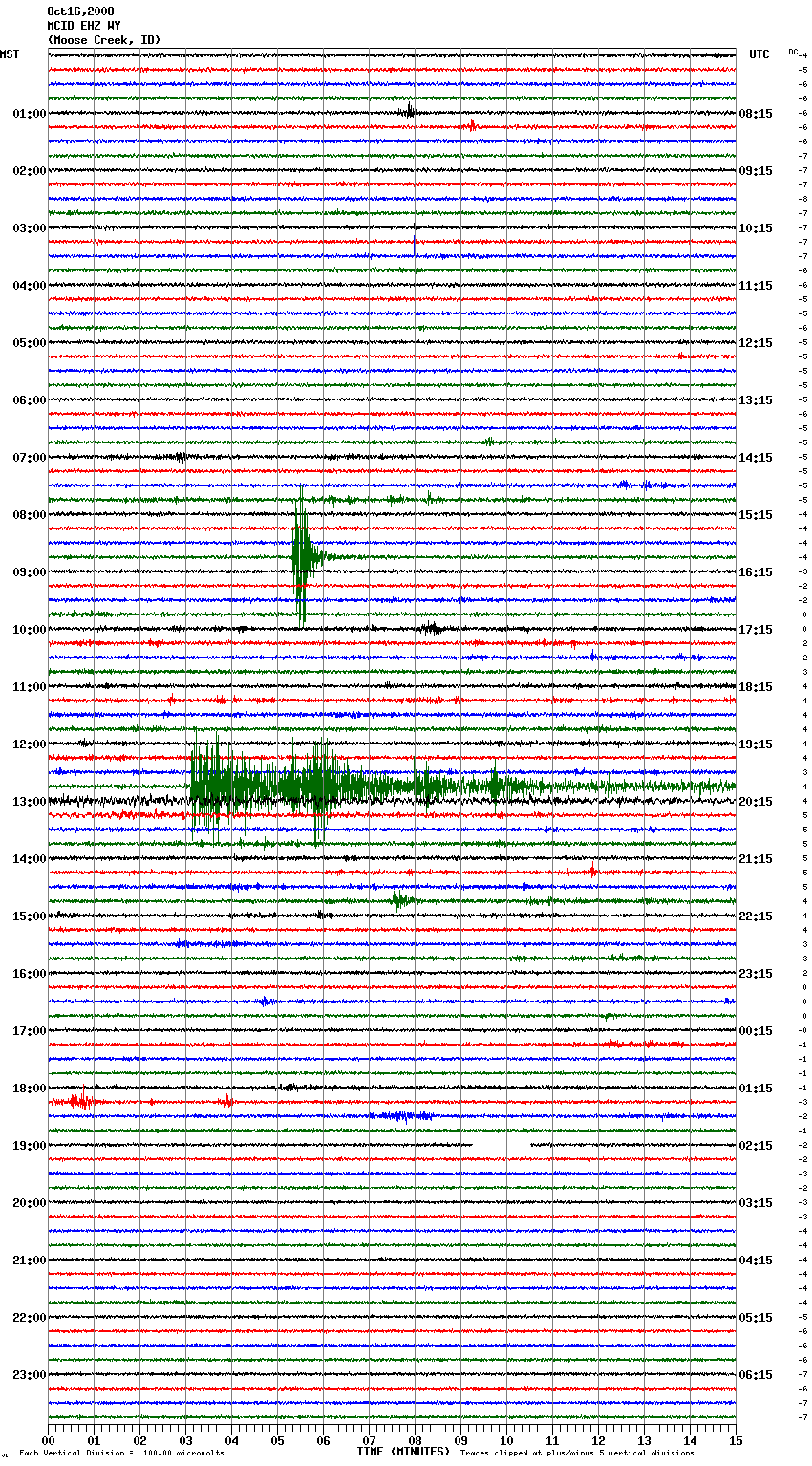Click minute tick 05 on the time axis
The image size is (812, 1466).
(x=277, y=1440)
